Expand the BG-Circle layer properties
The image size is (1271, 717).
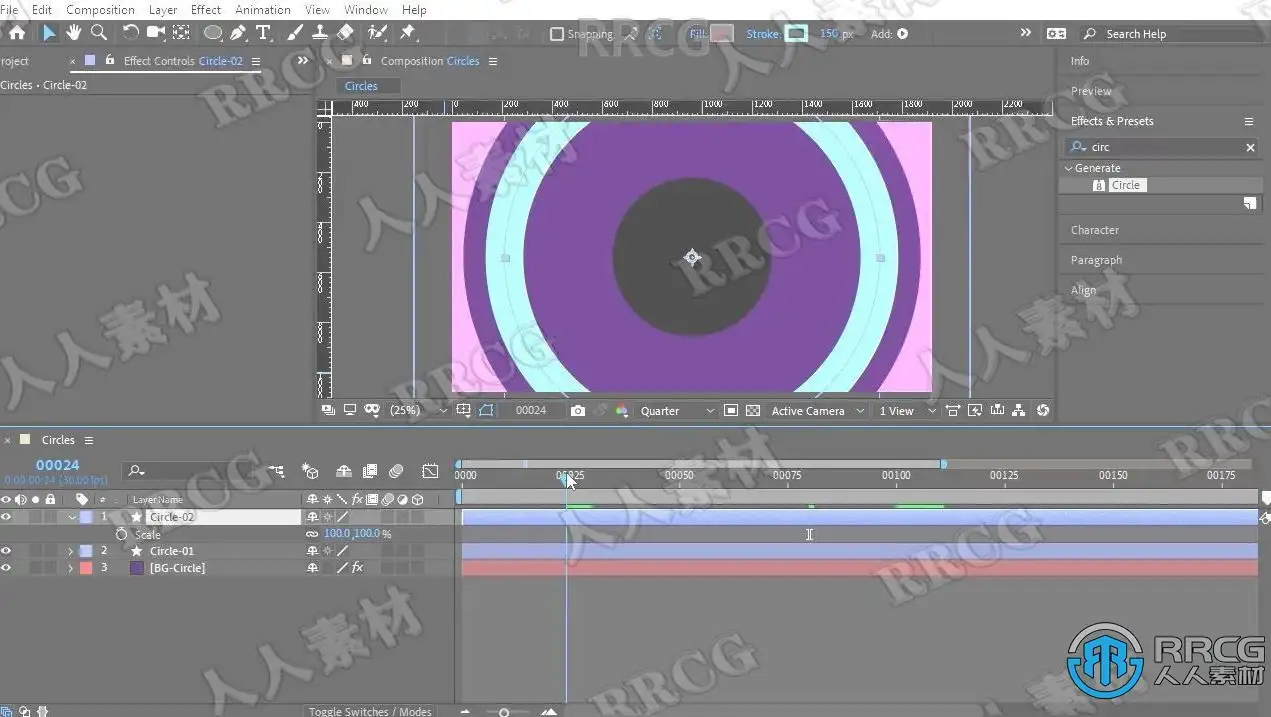coord(70,568)
